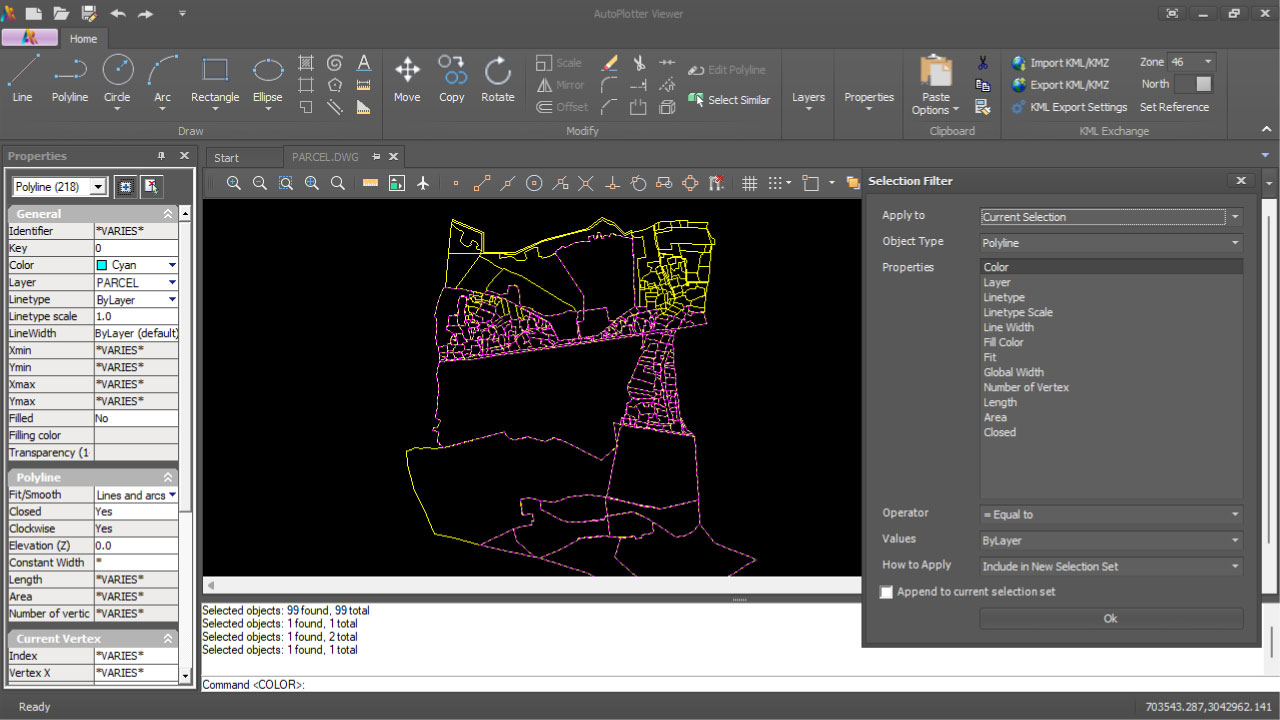Collapse the General properties section
This screenshot has width=1280, height=720.
point(168,214)
